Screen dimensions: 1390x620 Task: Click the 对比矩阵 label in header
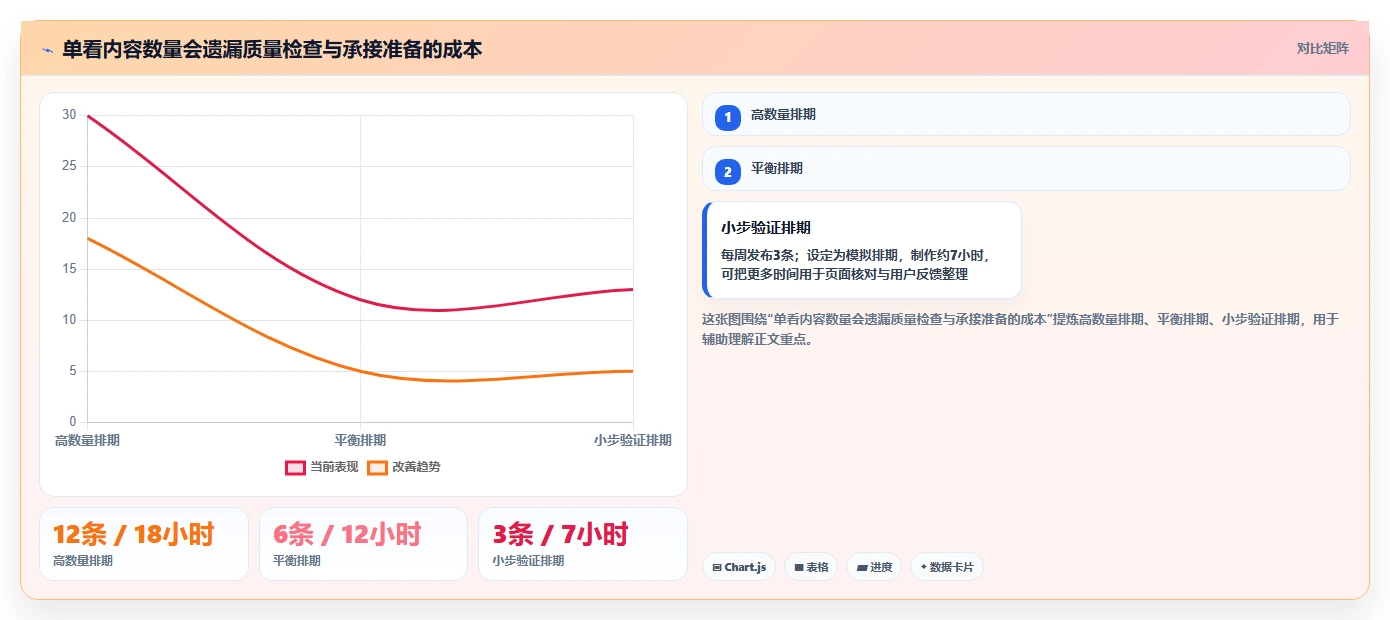pos(1322,48)
